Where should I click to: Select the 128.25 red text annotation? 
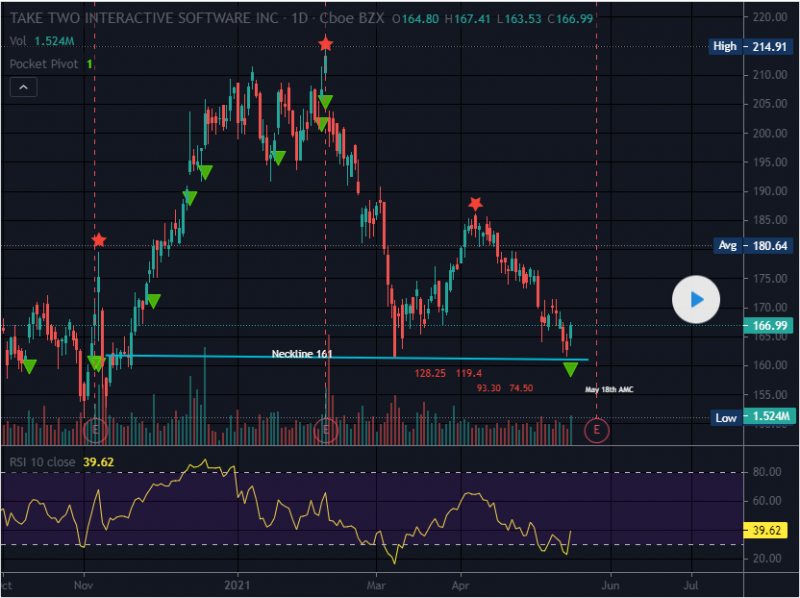pyautogui.click(x=430, y=373)
